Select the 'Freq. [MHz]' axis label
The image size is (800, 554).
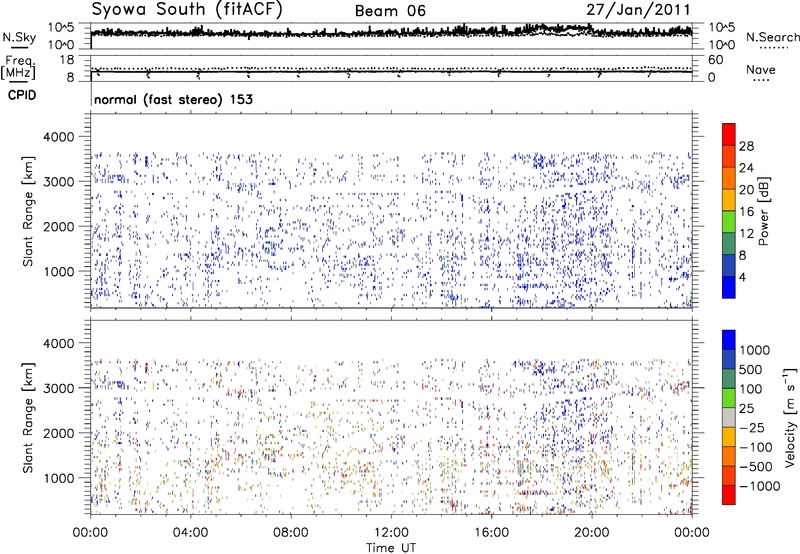click(x=18, y=67)
